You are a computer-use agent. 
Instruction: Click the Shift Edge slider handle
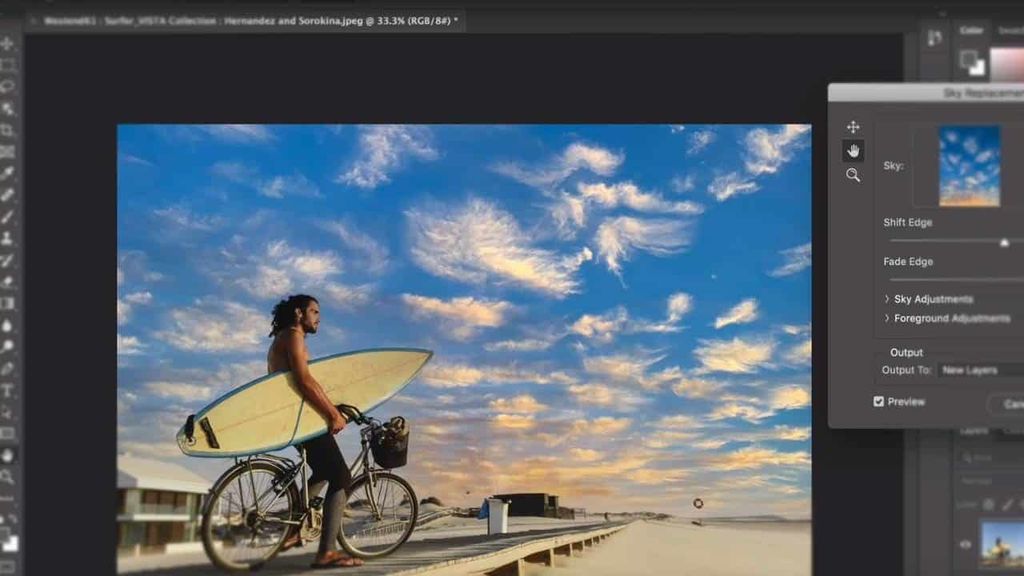click(1004, 242)
